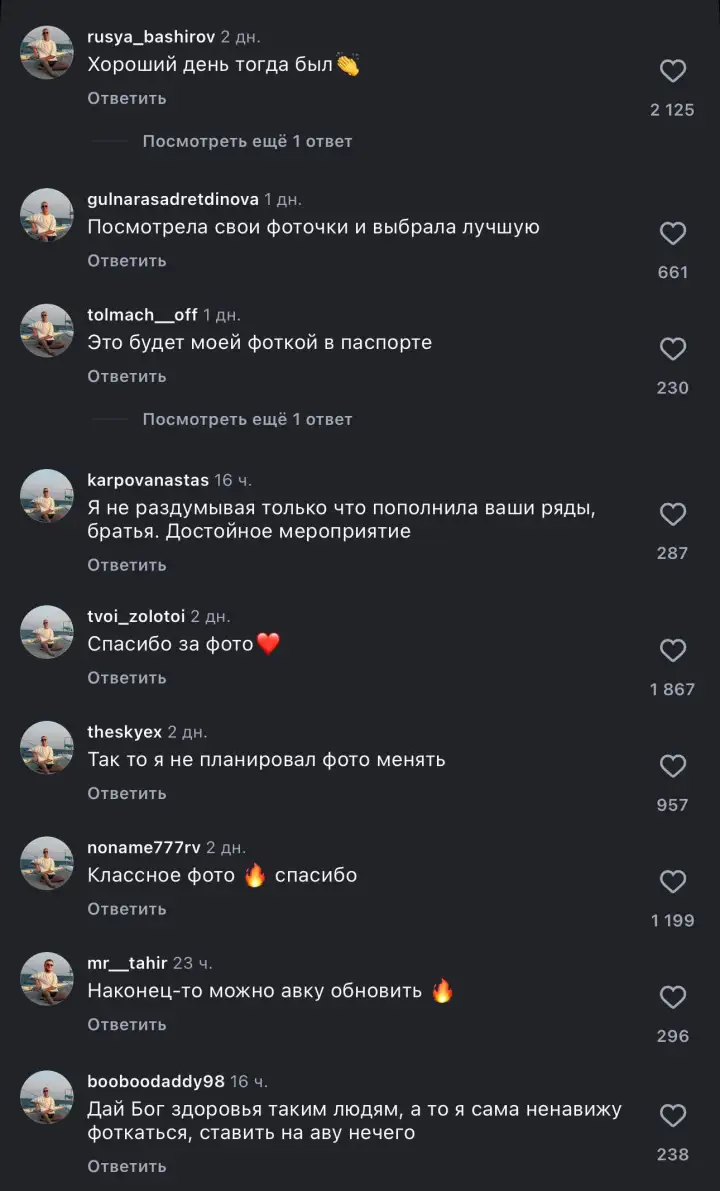The width and height of the screenshot is (720, 1191).
Task: Like rusya_bashirov's comment with the heart
Action: 672,71
